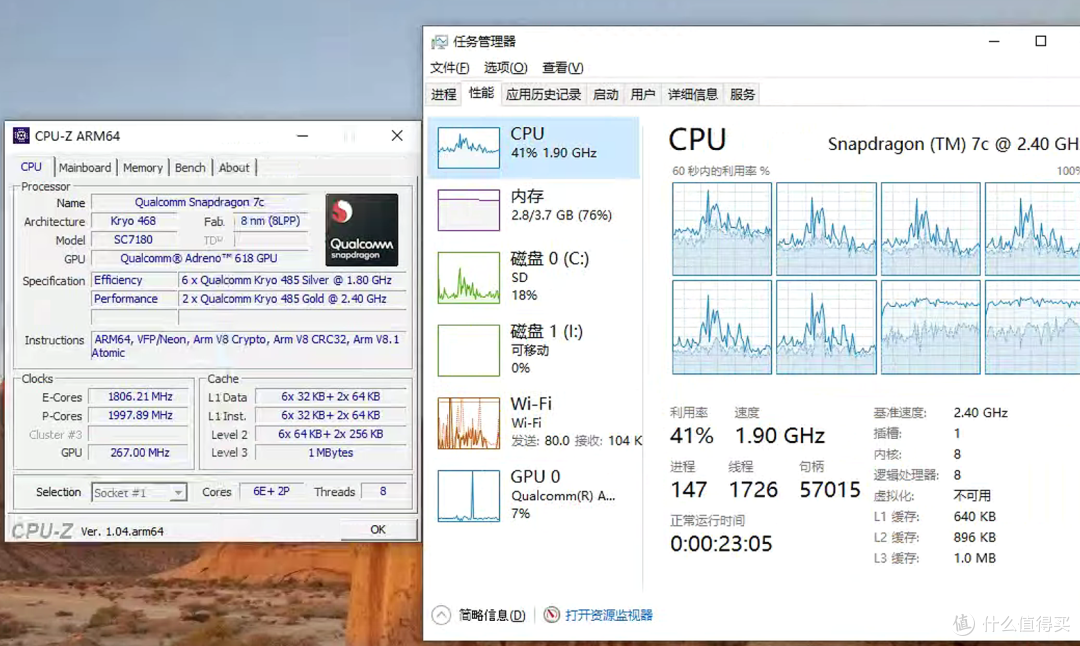
Task: Click the Task Manager title bar icon
Action: coord(439,42)
